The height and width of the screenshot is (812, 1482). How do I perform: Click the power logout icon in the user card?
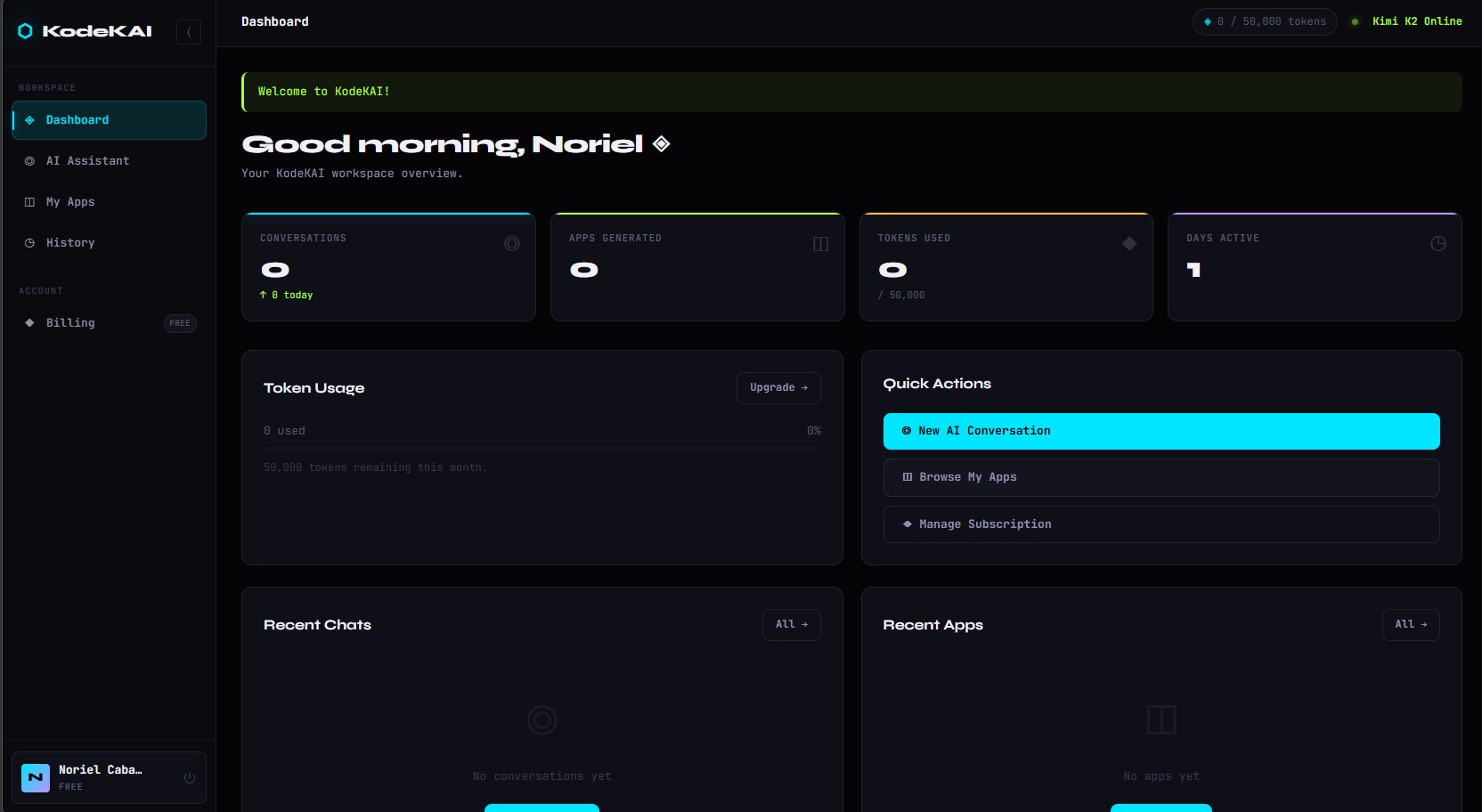pyautogui.click(x=190, y=778)
